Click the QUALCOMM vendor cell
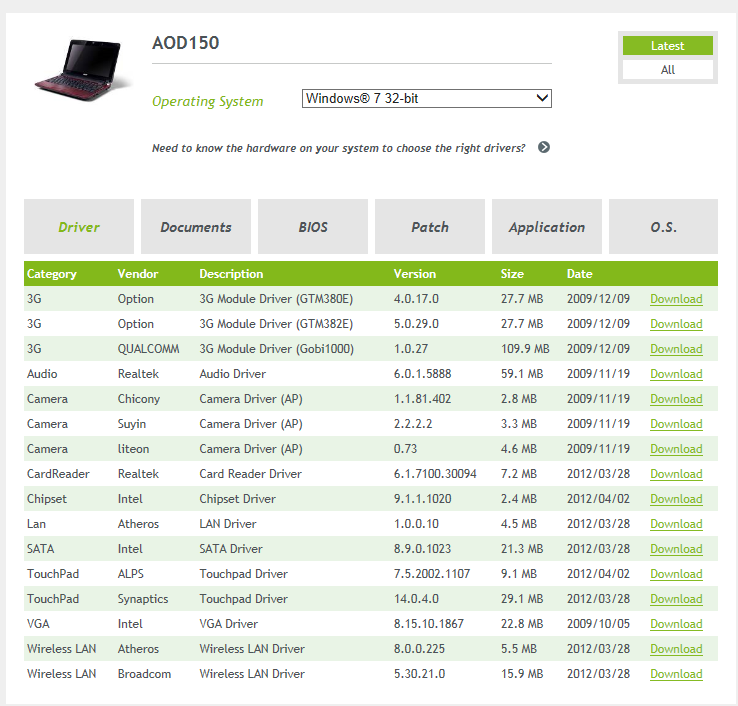Screen dimensions: 738x706 coord(148,349)
